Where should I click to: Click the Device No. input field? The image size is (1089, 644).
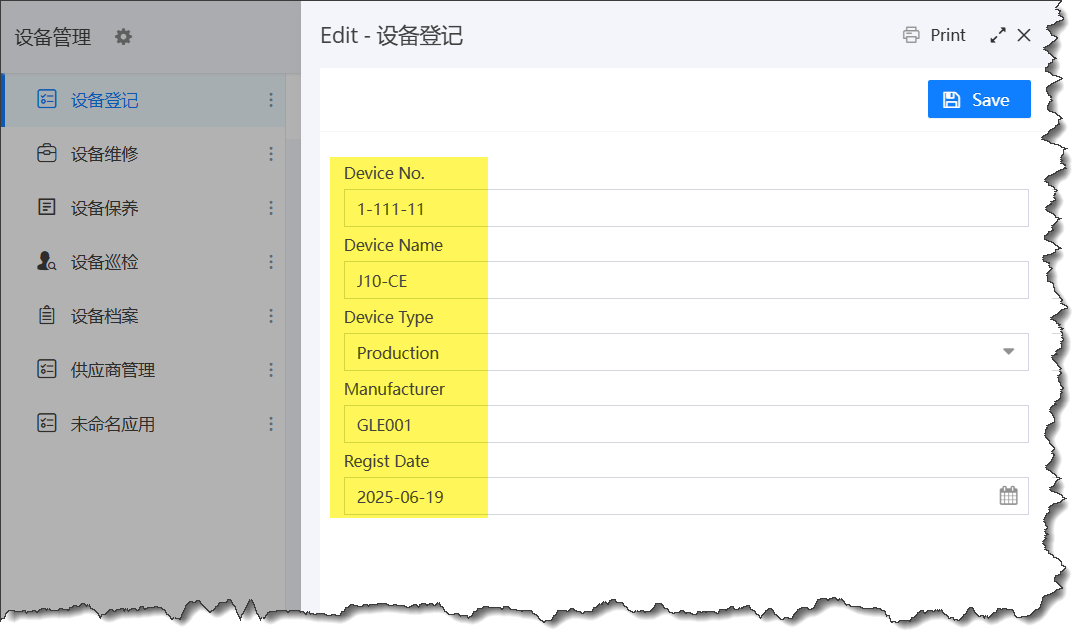[685, 208]
